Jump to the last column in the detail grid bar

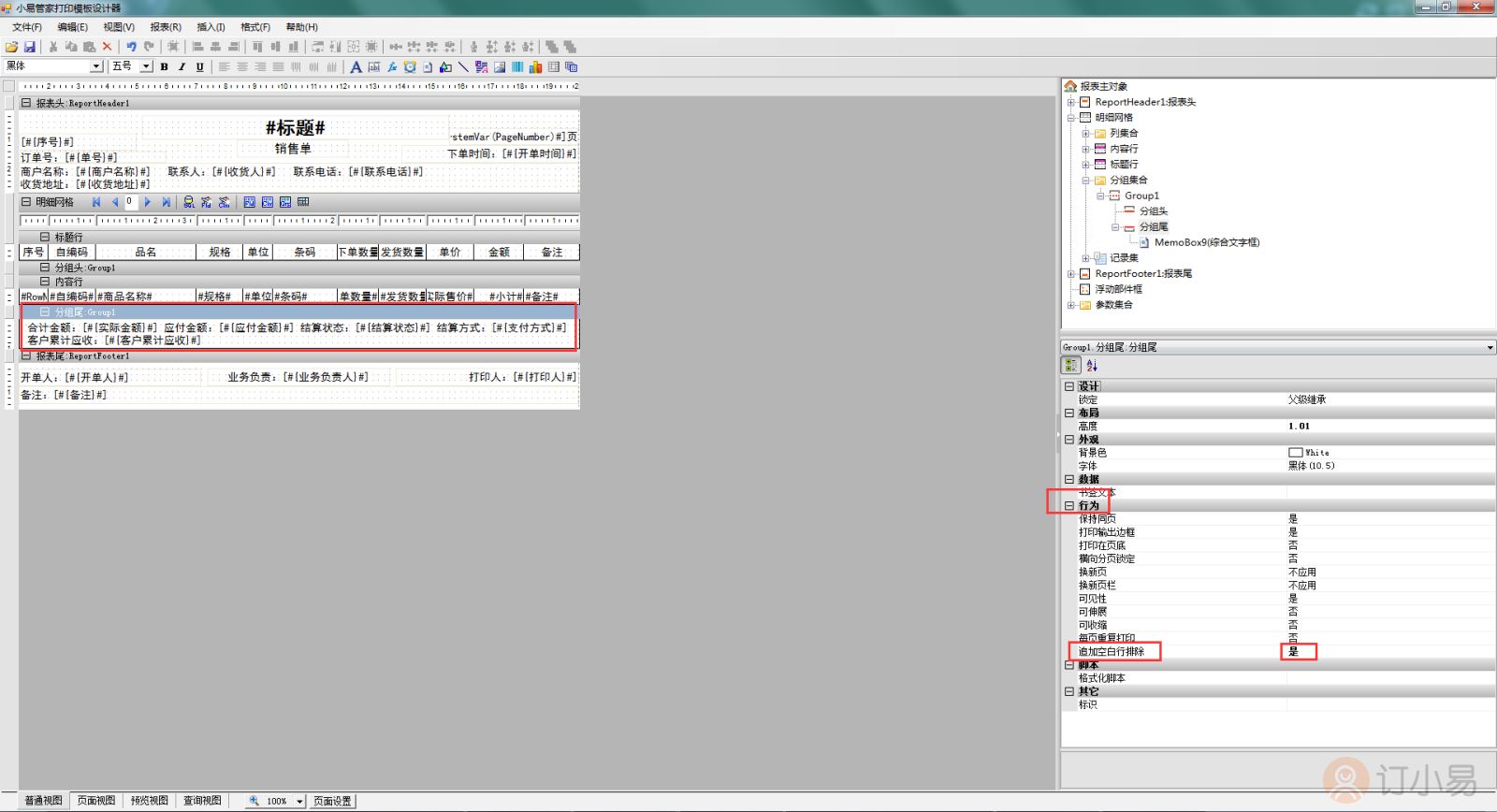pos(166,202)
